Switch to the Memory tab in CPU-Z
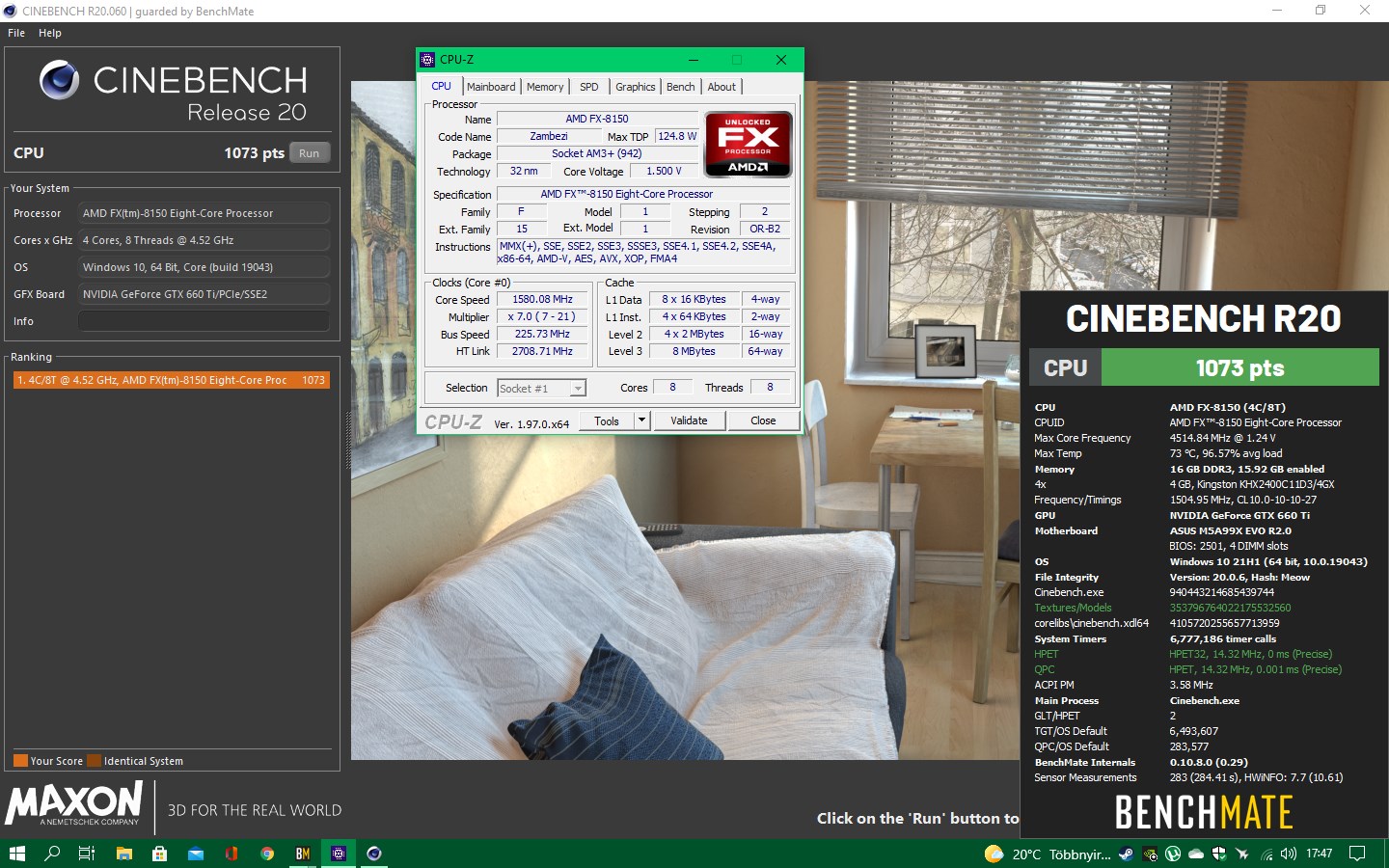This screenshot has width=1389, height=868. (x=545, y=87)
